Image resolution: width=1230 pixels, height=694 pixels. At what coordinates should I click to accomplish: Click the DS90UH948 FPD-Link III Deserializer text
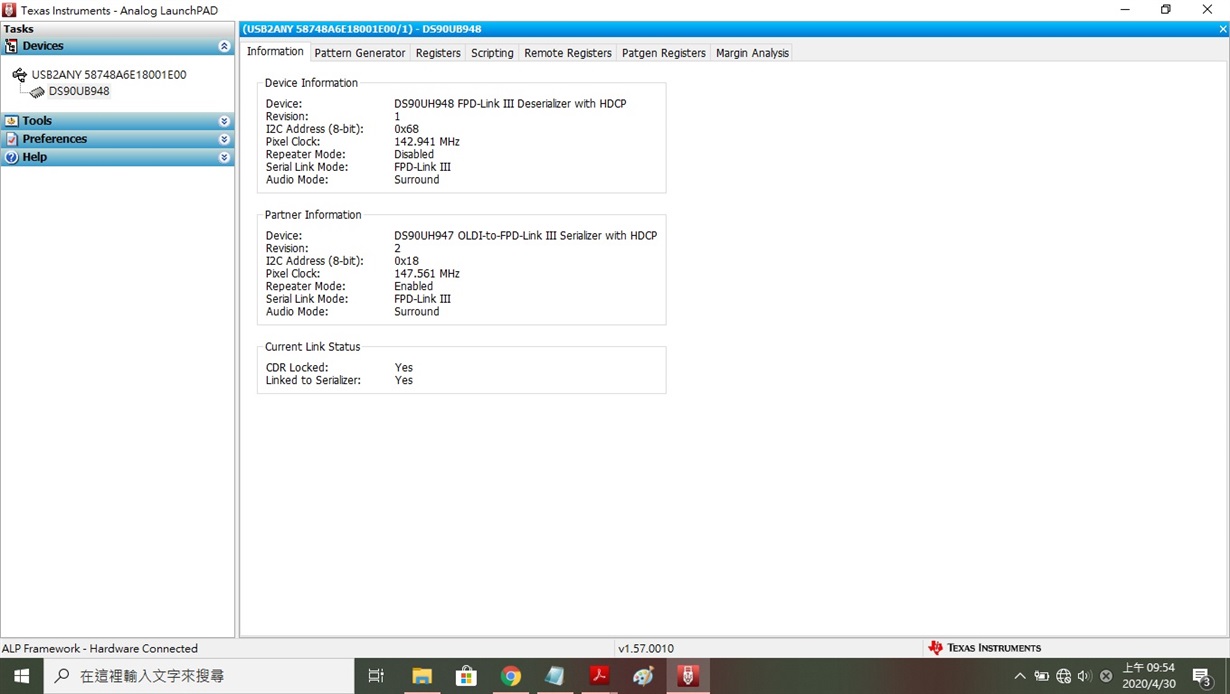pos(510,104)
